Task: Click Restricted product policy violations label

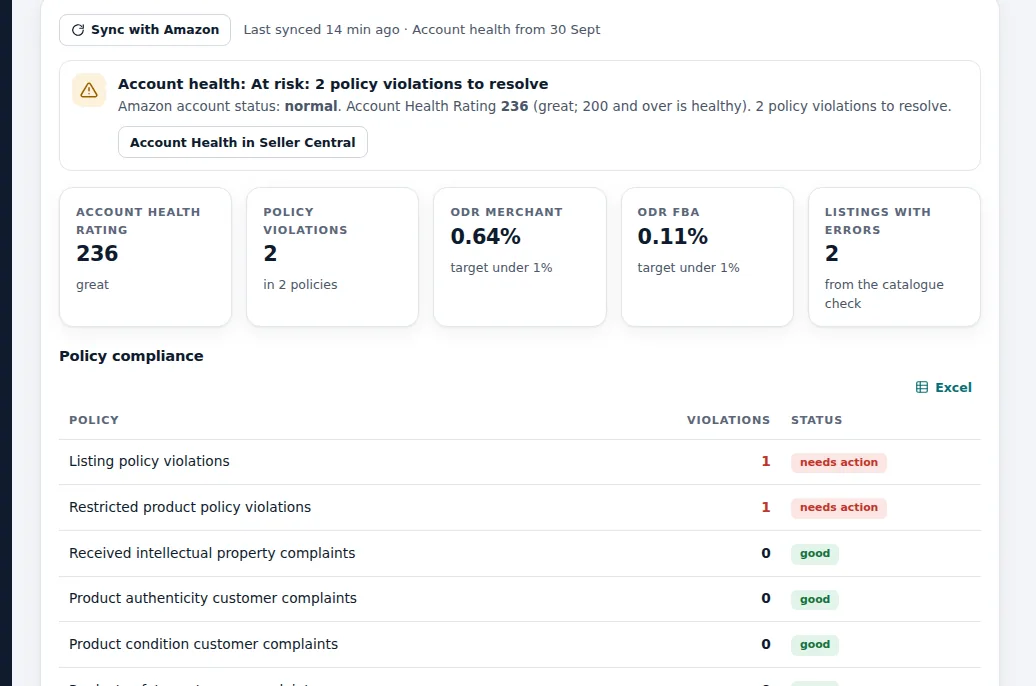Action: pos(190,507)
